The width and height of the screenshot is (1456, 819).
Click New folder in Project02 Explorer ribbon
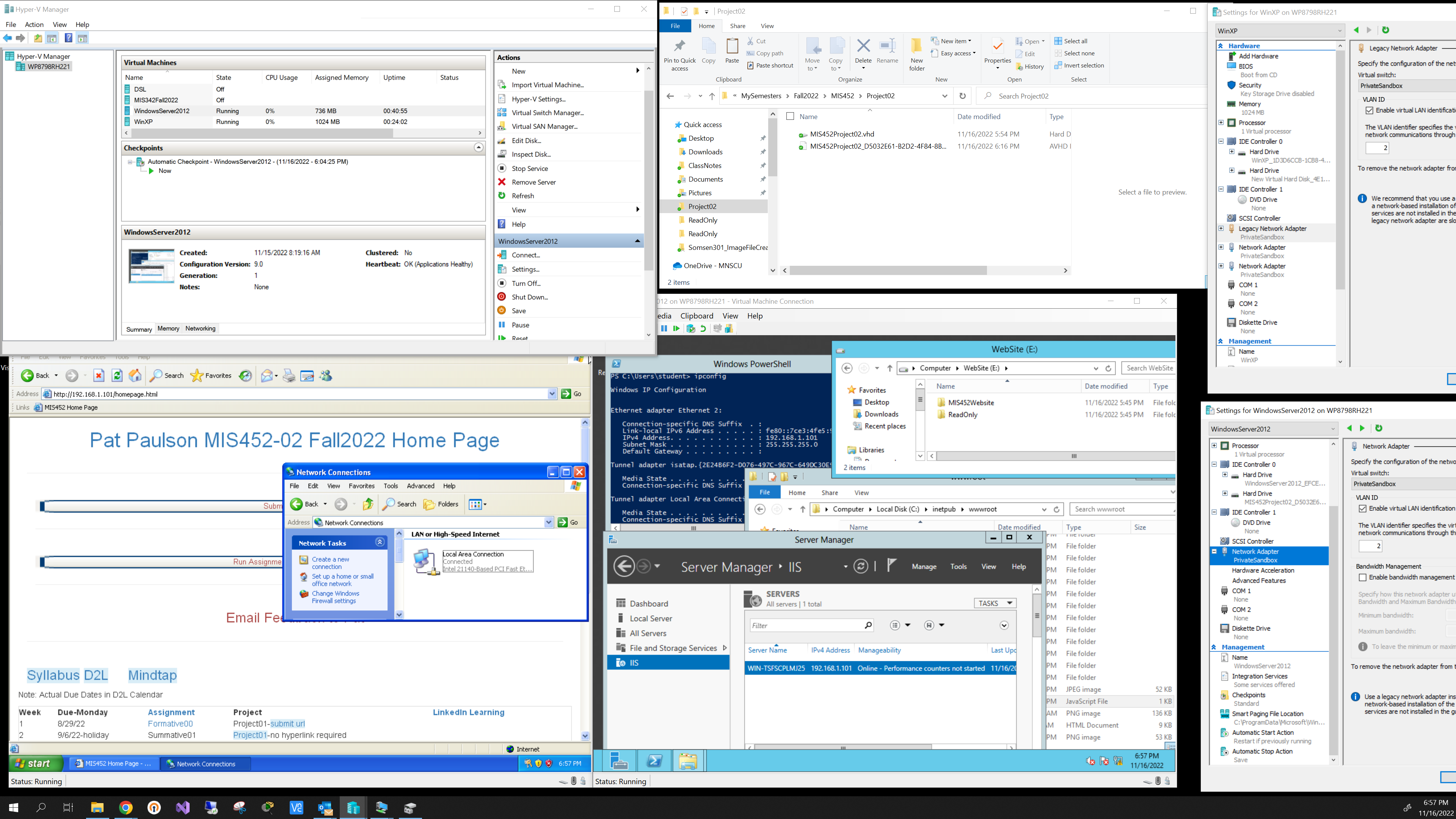coord(917,55)
